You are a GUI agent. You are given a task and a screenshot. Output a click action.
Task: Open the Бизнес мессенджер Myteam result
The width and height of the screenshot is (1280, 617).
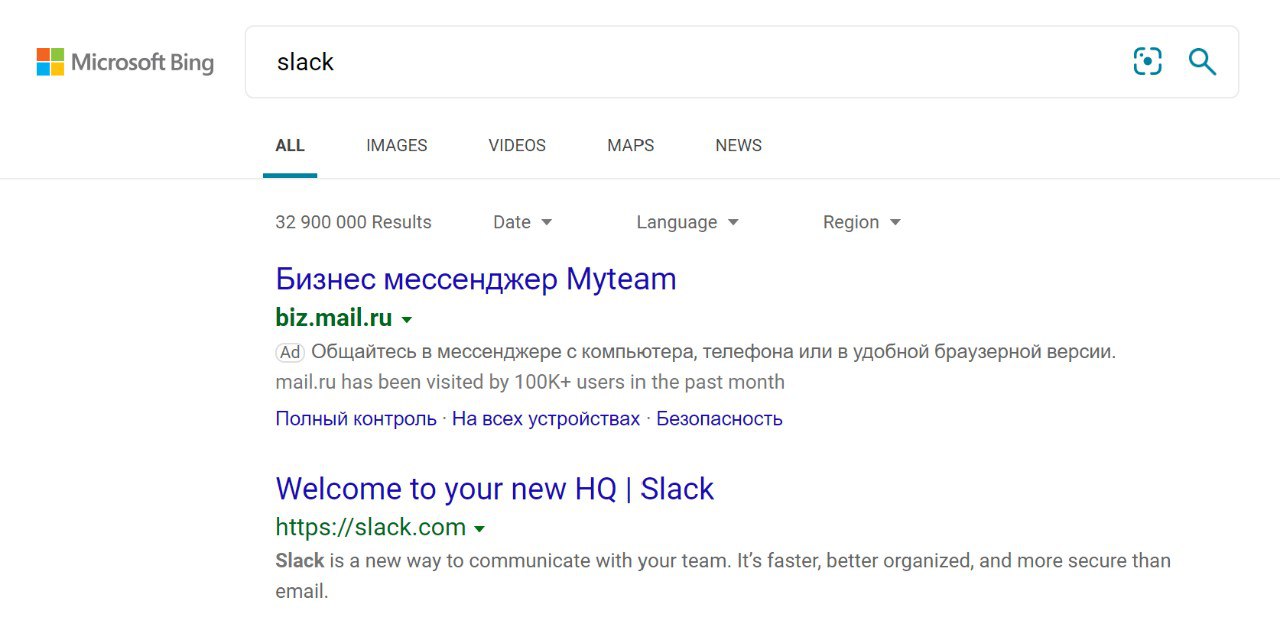coord(476,278)
